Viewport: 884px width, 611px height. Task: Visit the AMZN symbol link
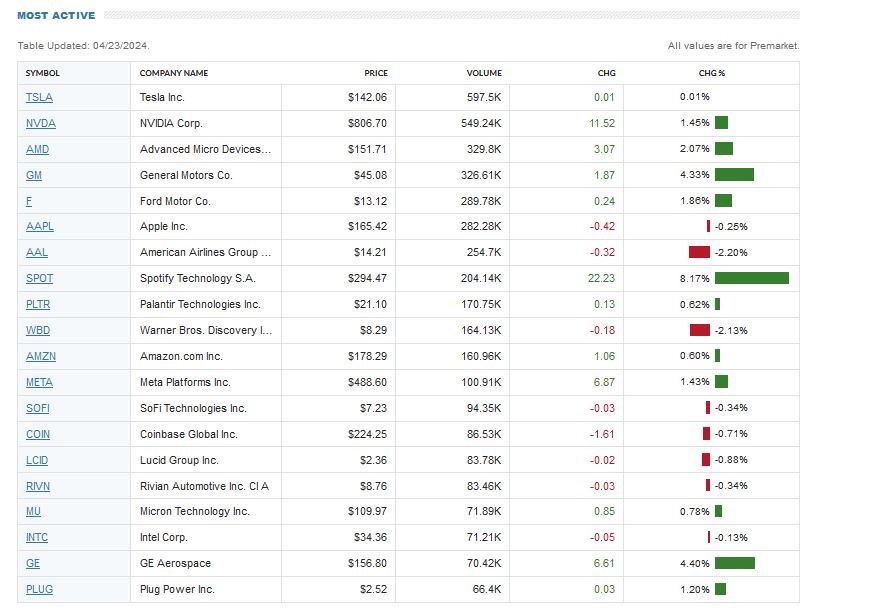[40, 356]
